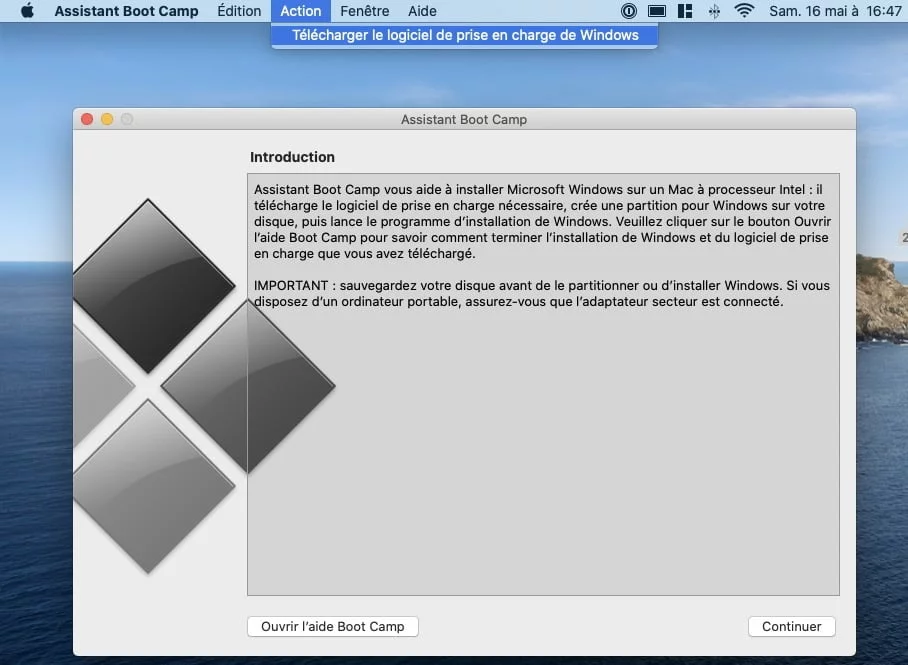
Task: Choose Télécharger le logiciel de prise en charge de Windows
Action: [464, 35]
